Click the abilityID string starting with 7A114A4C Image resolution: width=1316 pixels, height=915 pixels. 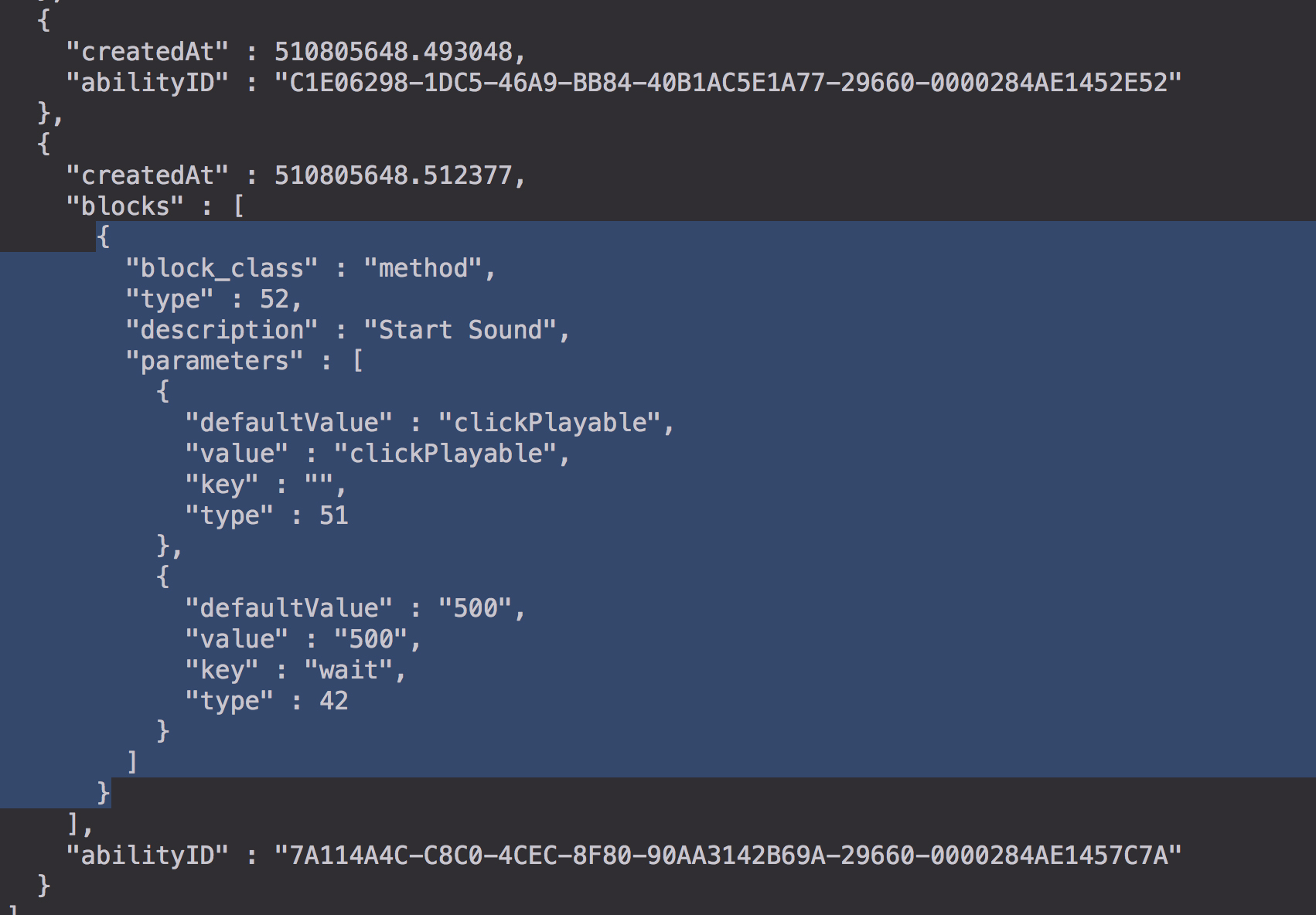point(728,855)
